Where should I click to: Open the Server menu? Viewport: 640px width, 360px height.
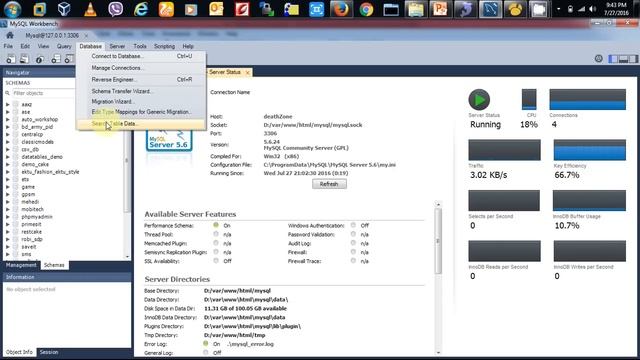pyautogui.click(x=117, y=47)
